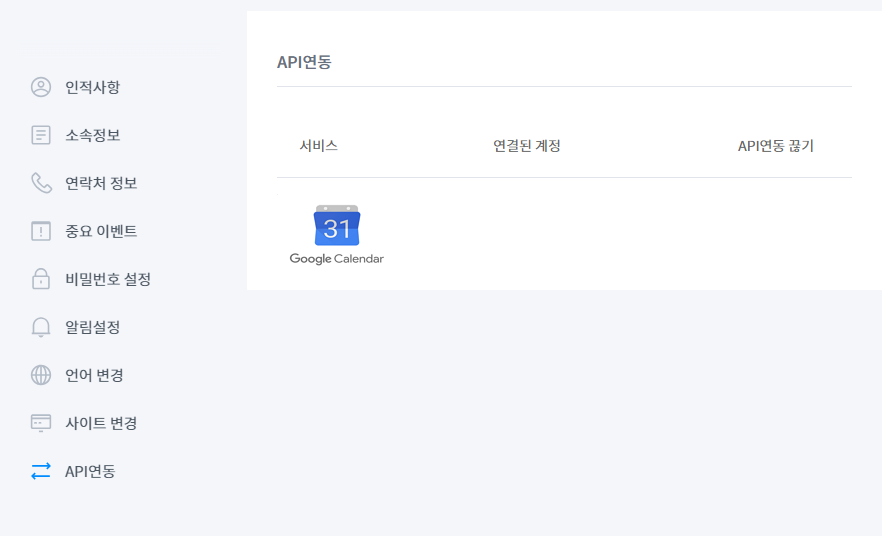Open 알림설정 in the sidebar
Viewport: 882px width, 536px height.
pos(93,327)
